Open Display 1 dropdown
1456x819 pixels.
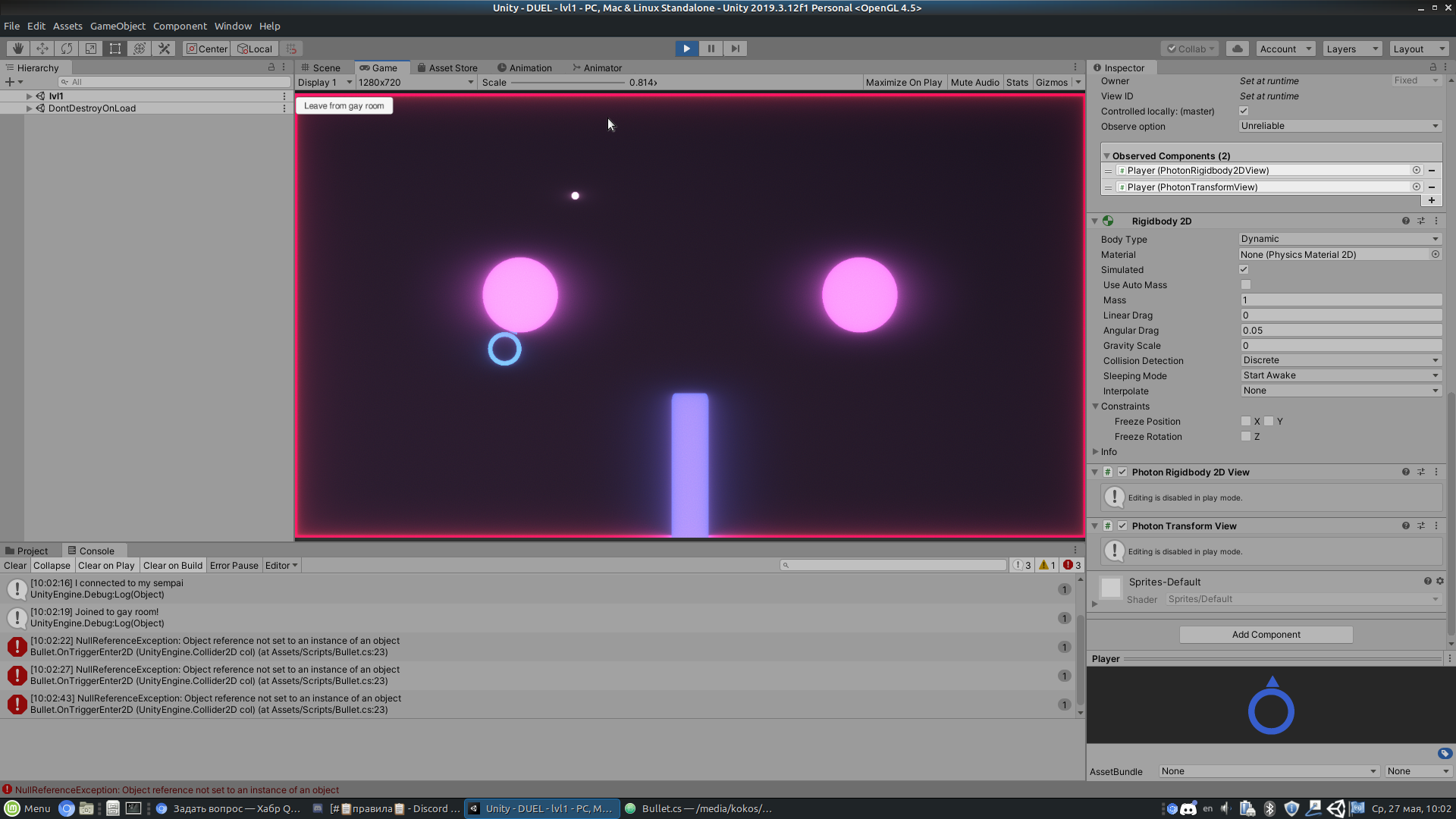click(325, 82)
